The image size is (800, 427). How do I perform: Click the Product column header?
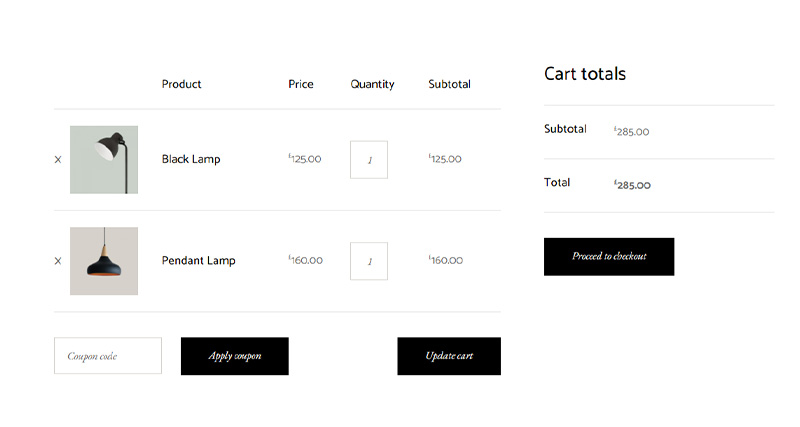tap(181, 84)
